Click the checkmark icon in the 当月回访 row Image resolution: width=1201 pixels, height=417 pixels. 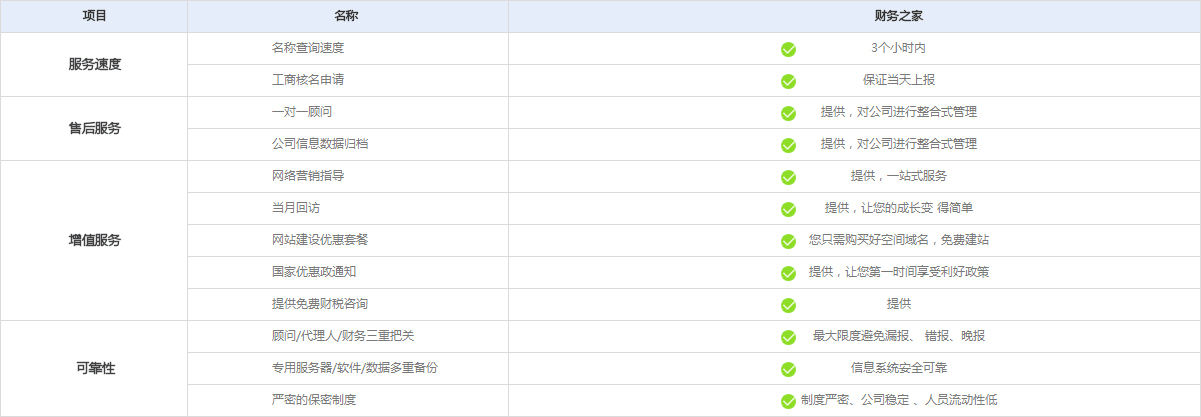788,209
